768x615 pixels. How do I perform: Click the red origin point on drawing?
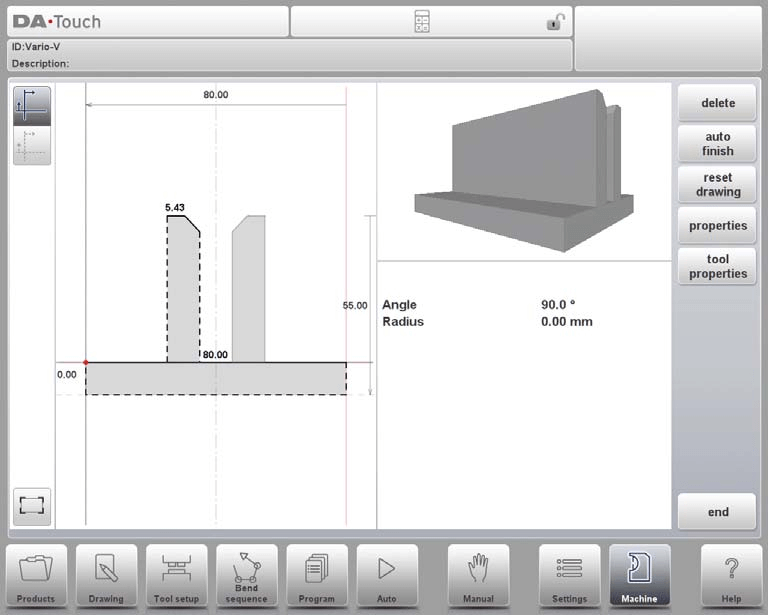click(86, 362)
